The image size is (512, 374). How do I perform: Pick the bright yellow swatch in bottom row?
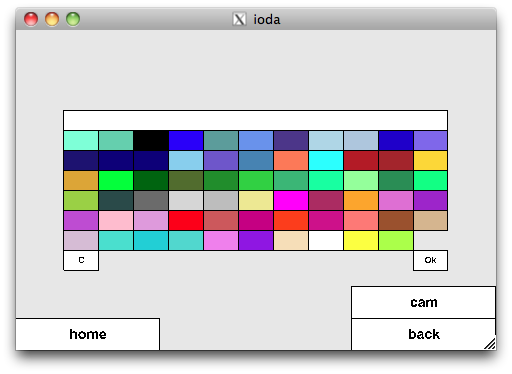pos(361,241)
